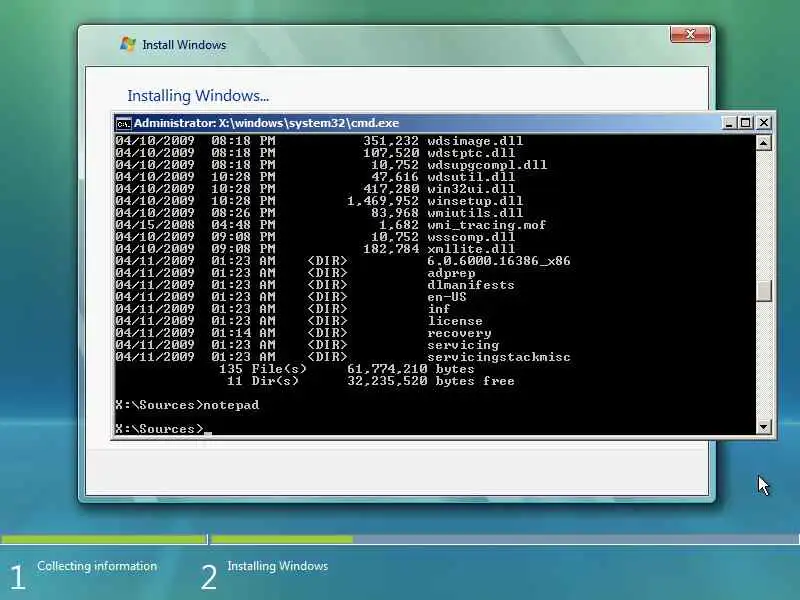Select the xmllite.dll file name
This screenshot has height=600, width=800.
471,248
